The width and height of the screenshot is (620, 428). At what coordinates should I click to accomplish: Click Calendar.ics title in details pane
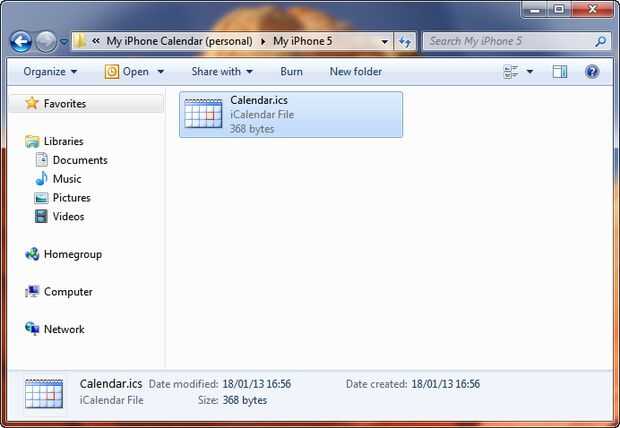[x=111, y=384]
